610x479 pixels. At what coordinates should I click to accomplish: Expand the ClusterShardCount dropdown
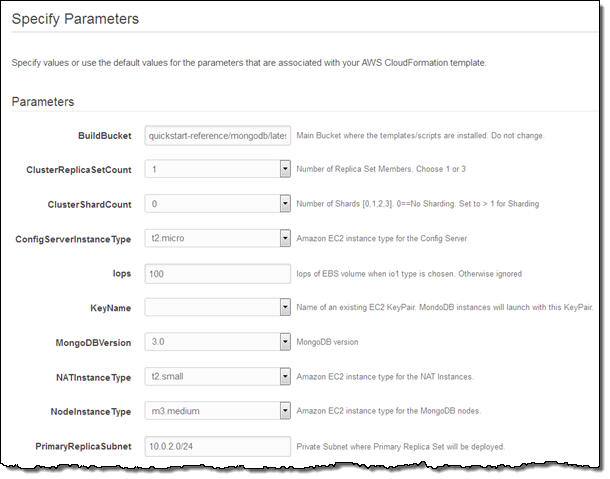tap(217, 204)
